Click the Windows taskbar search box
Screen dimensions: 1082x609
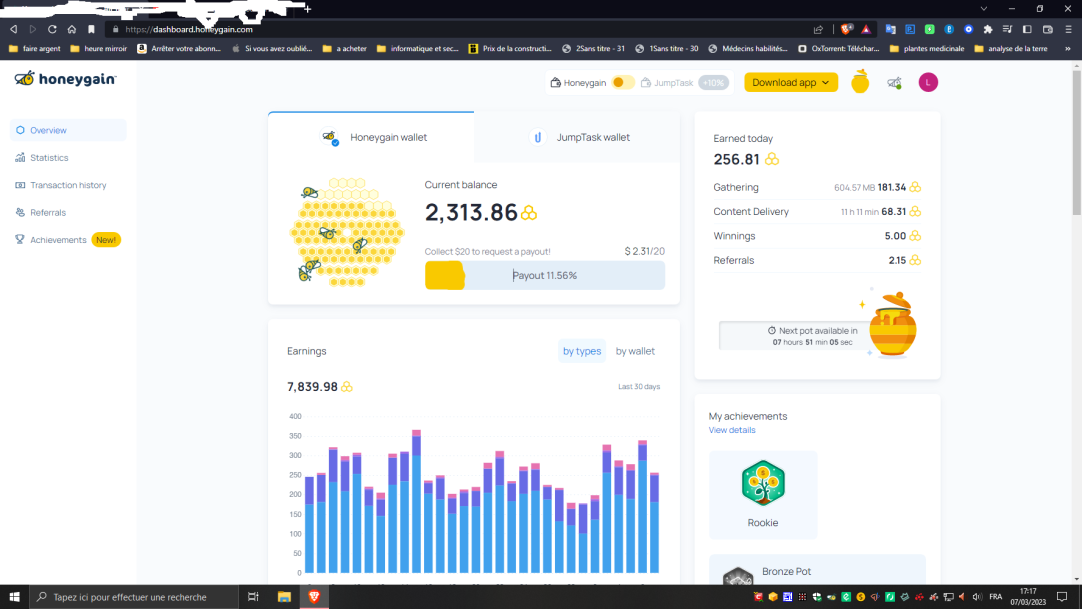134,597
